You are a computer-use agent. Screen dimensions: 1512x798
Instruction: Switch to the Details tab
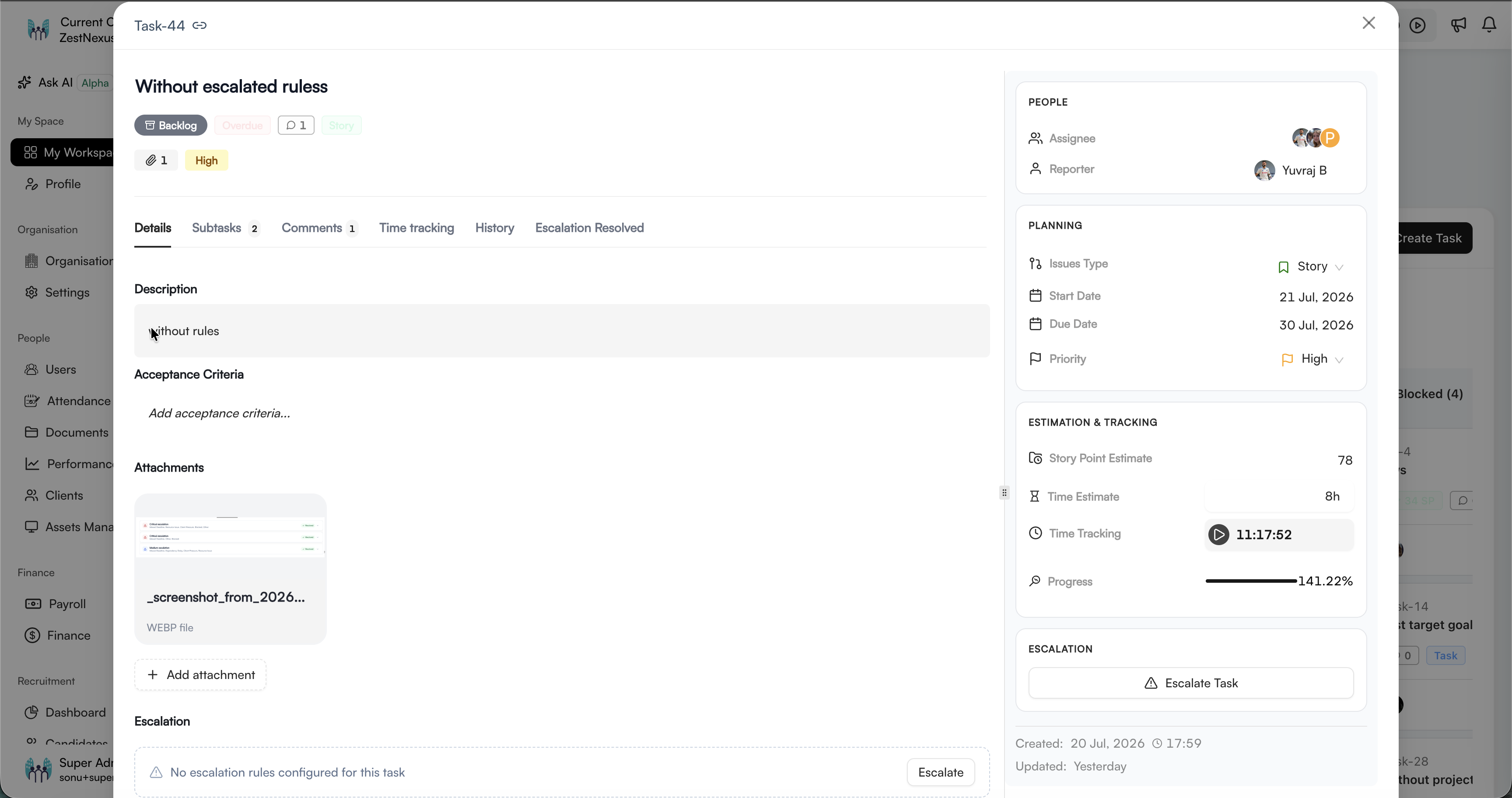pos(153,227)
